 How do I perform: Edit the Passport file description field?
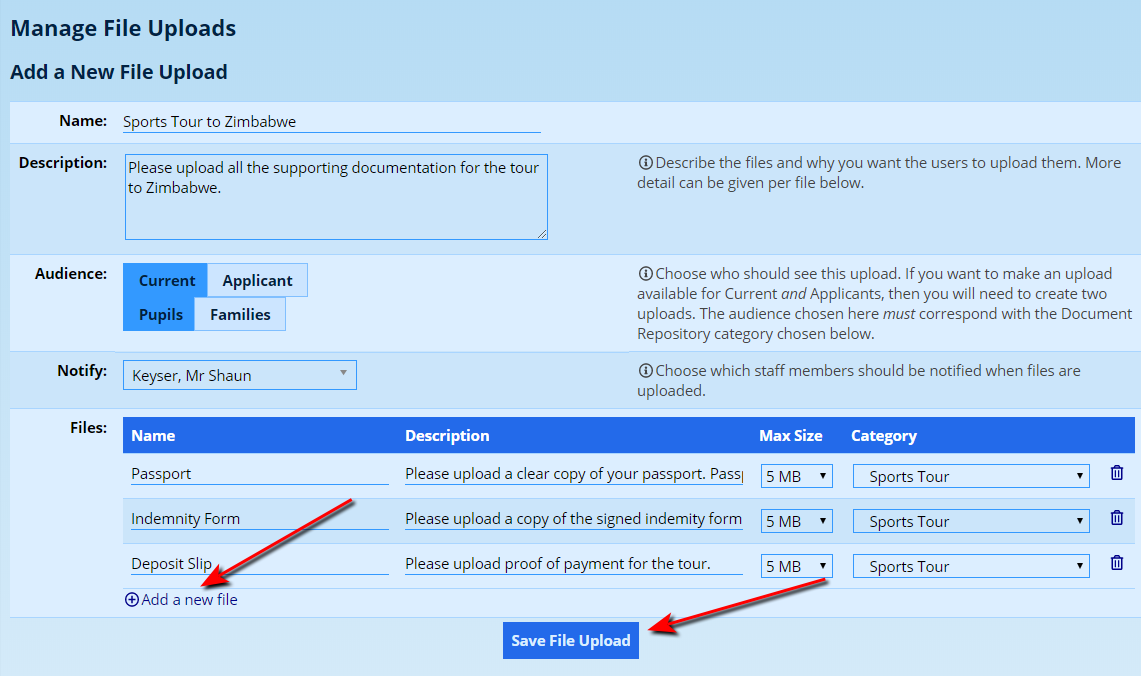[x=573, y=474]
